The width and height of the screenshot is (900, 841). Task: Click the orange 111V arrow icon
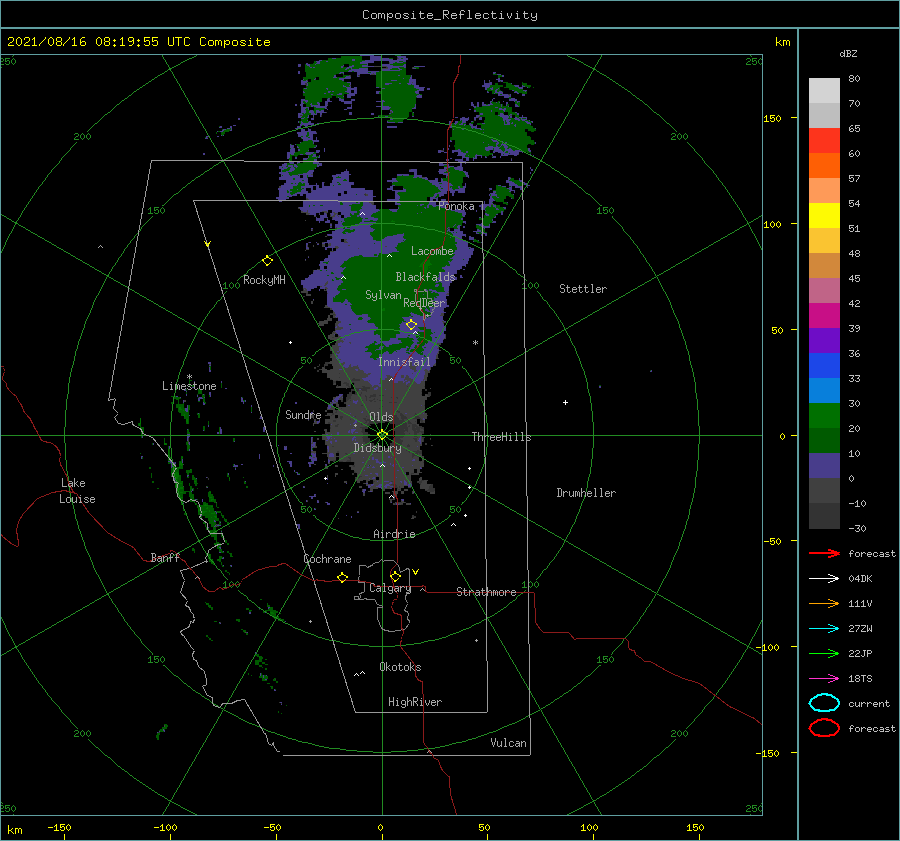coord(824,603)
